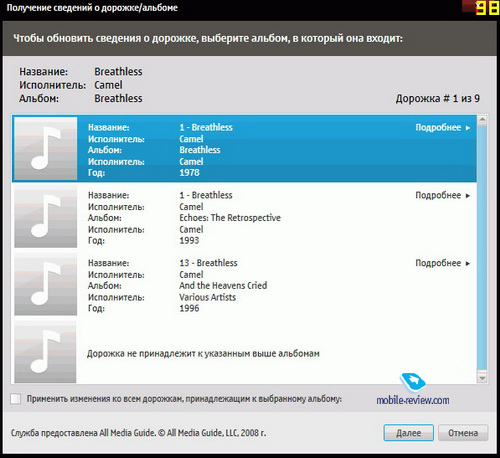
Task: Click the Подробнее text in the 1993 entry
Action: coord(438,195)
